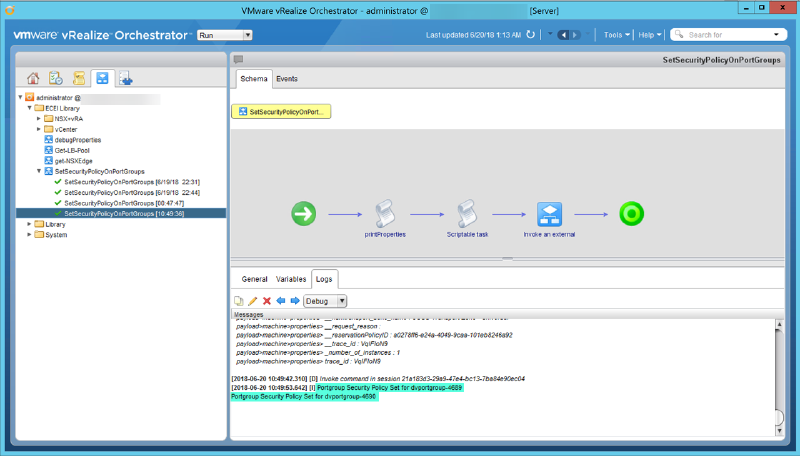Image resolution: width=800 pixels, height=456 pixels.
Task: Click log line 'Portgroup Security Policy Set for dvportgroup-4690'
Action: pyautogui.click(x=304, y=396)
